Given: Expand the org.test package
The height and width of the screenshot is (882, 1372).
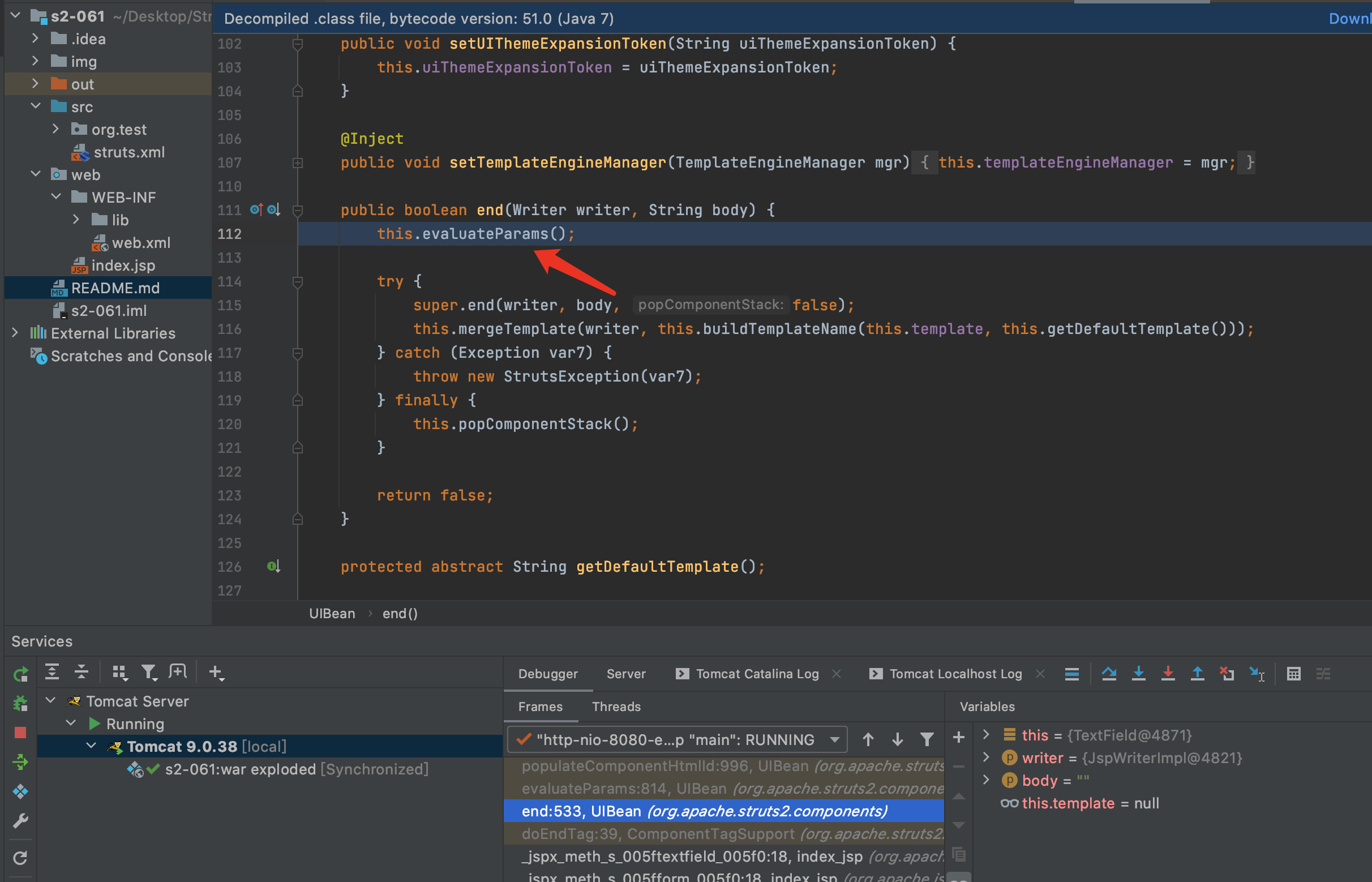Looking at the screenshot, I should click(x=55, y=129).
